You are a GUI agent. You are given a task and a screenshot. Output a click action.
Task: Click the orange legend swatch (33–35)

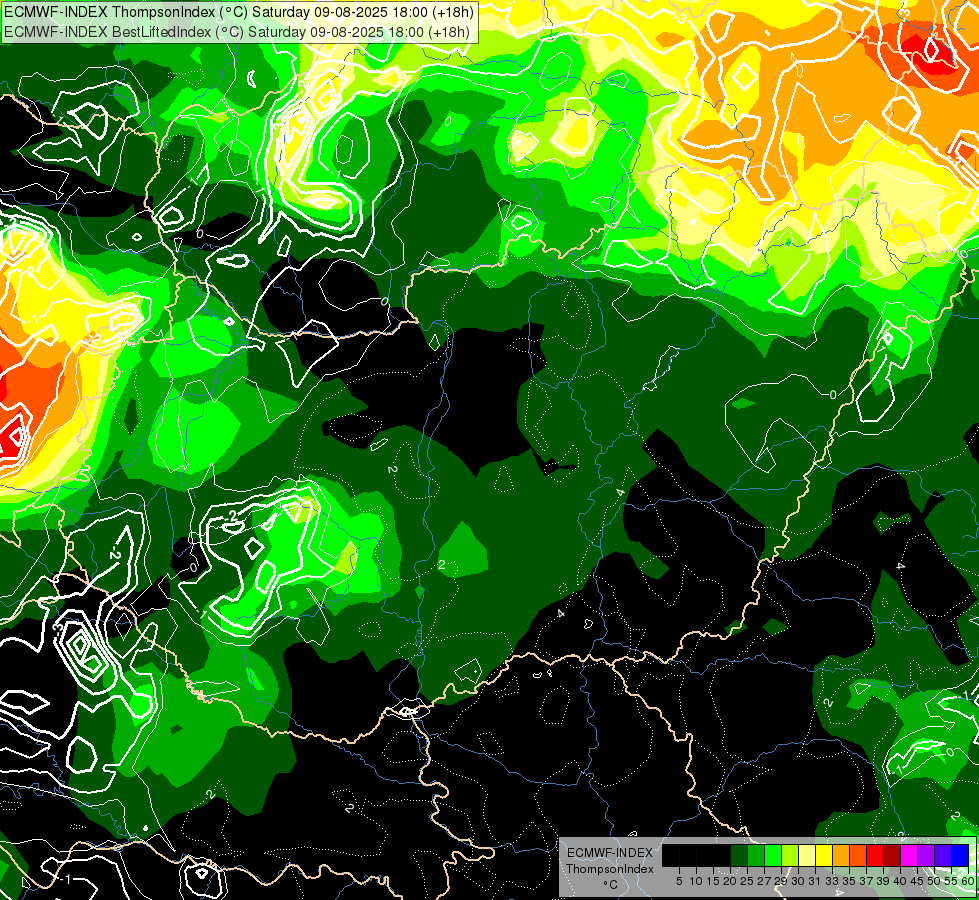841,855
